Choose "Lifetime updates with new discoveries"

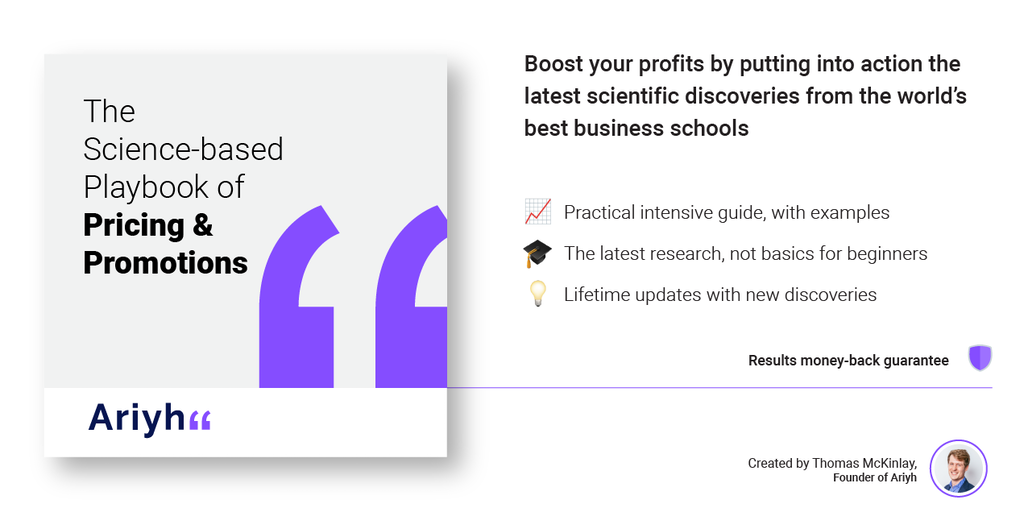[x=720, y=295]
